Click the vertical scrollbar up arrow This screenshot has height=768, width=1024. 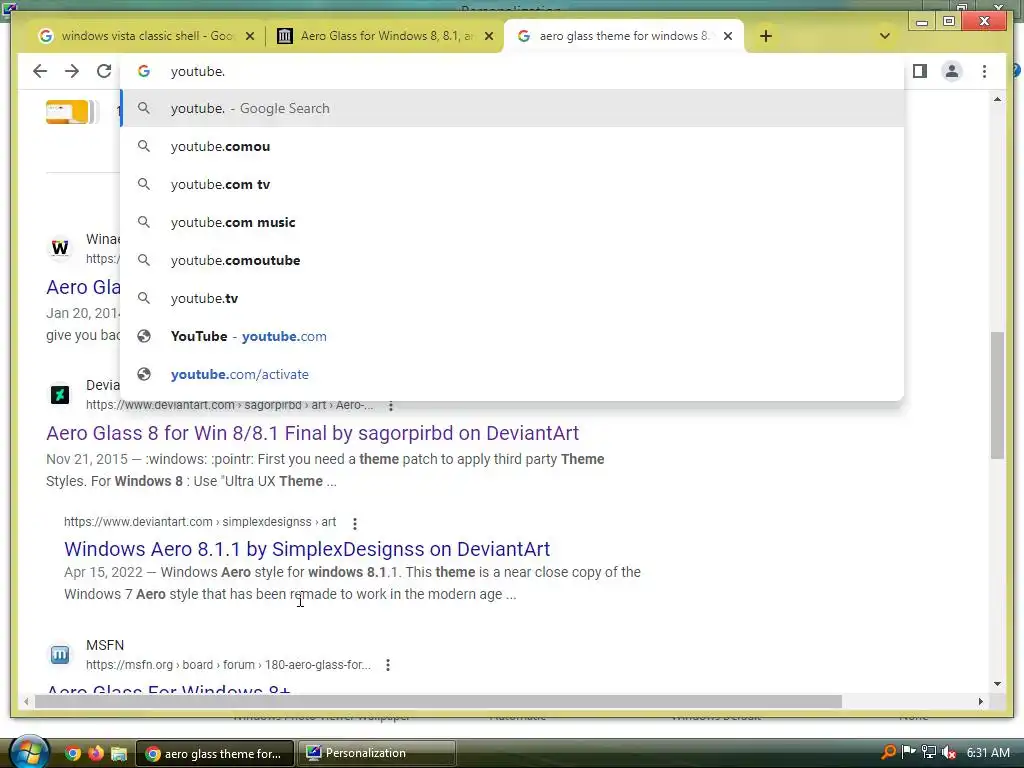[x=997, y=99]
